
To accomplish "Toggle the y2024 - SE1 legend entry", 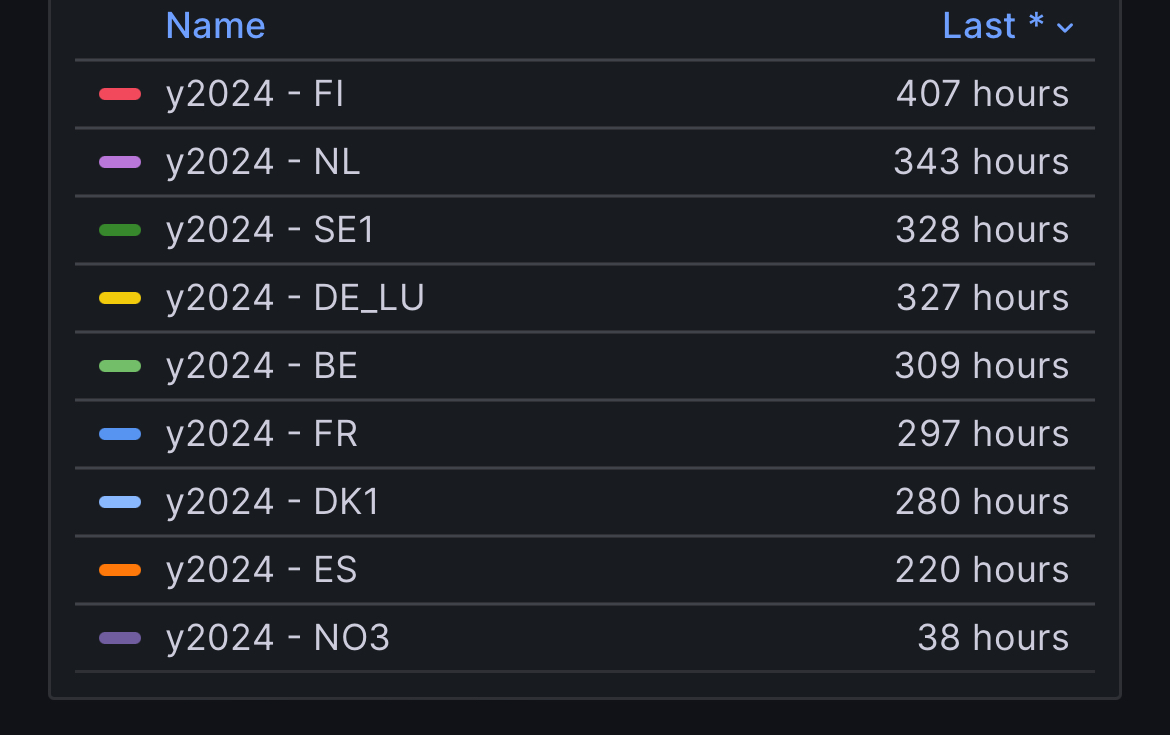I will (270, 230).
